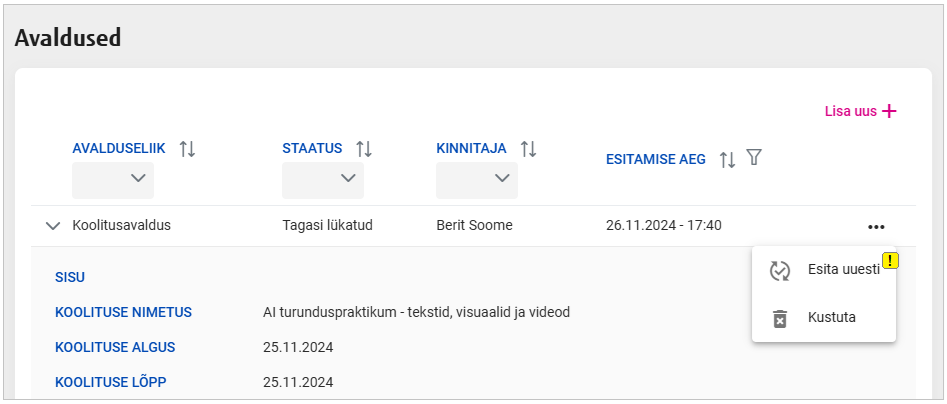Click the Avalduseliik column header text
This screenshot has width=947, height=404.
[x=118, y=148]
